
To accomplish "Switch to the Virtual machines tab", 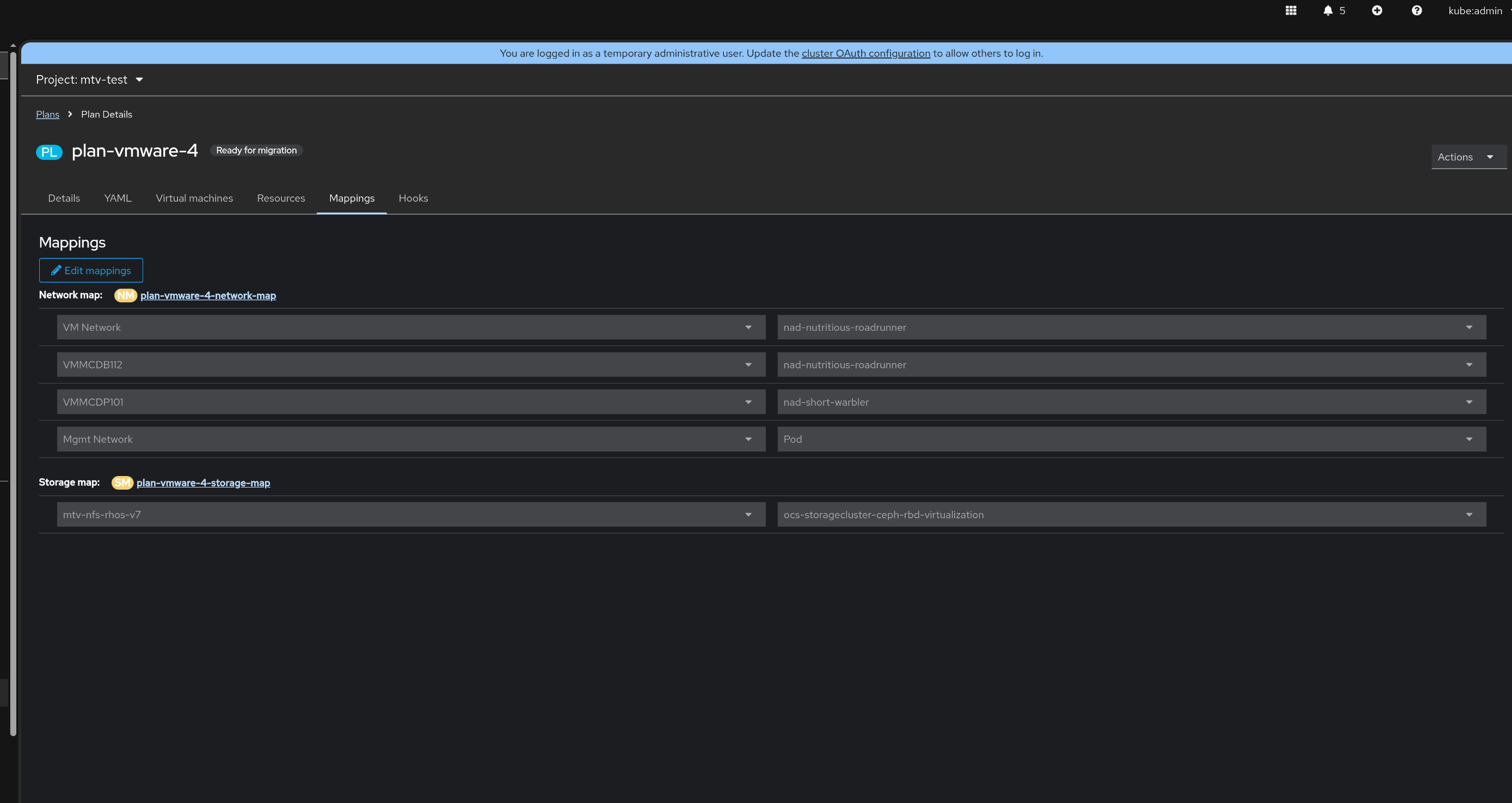I will click(194, 198).
